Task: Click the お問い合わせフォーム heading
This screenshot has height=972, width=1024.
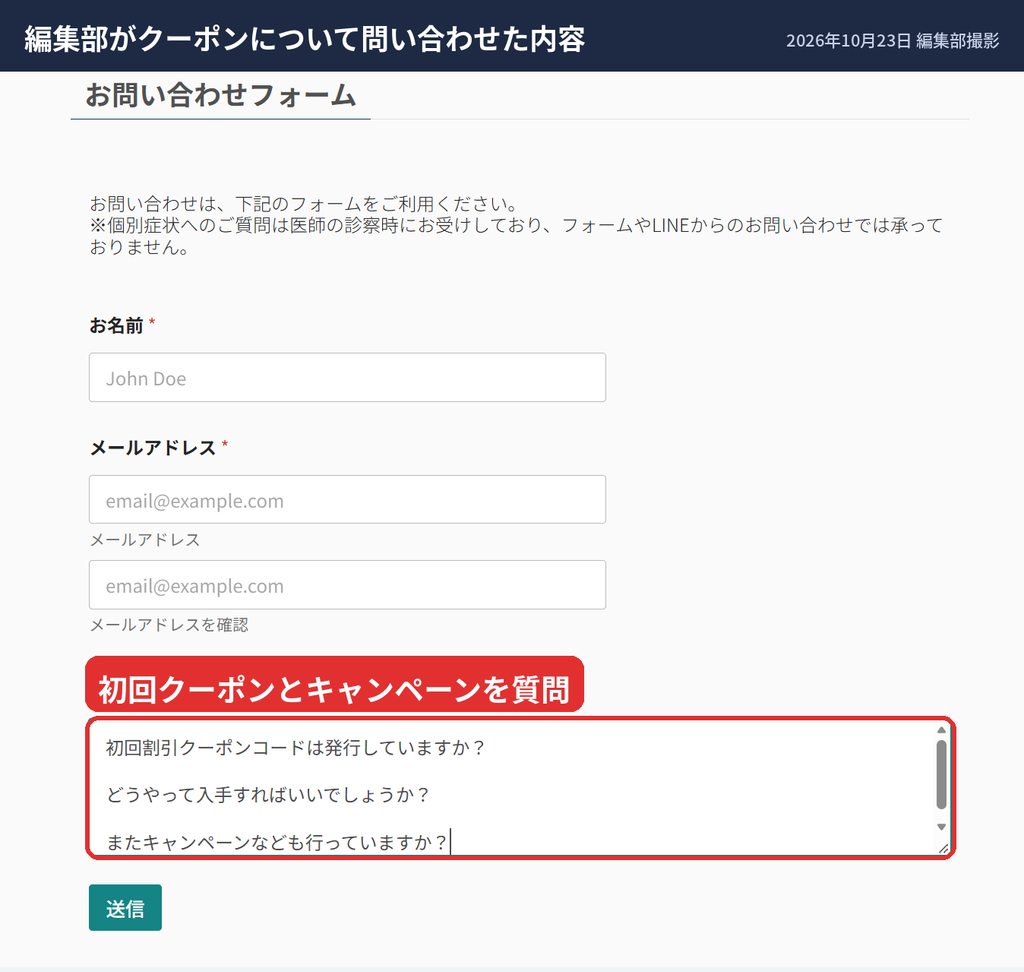Action: click(221, 95)
